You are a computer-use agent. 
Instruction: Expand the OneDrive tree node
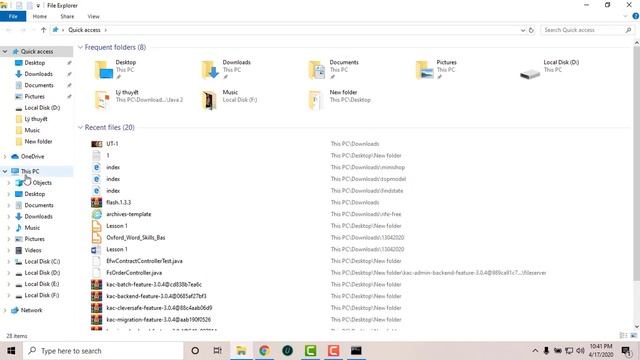point(5,156)
